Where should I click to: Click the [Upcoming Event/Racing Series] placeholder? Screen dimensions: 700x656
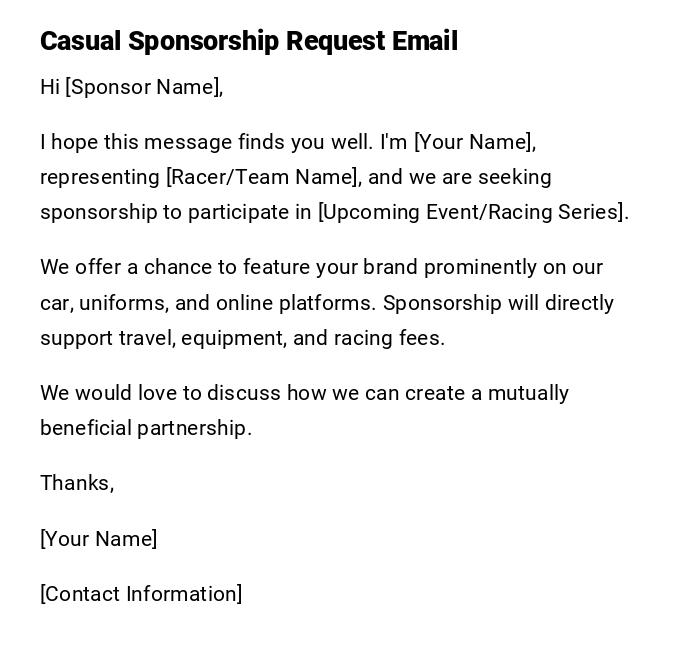(x=471, y=212)
